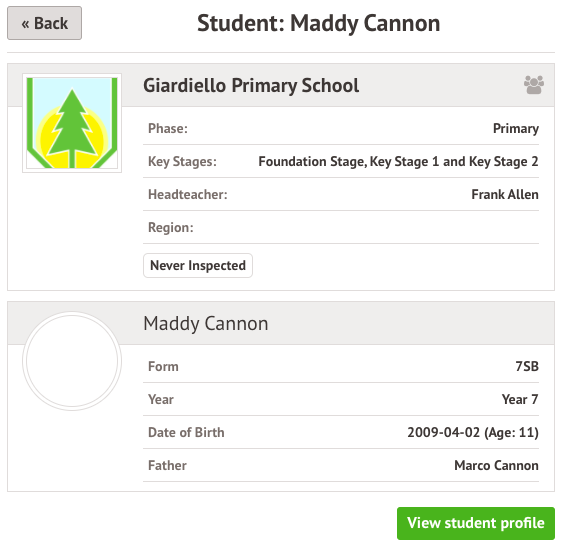Click the Date of Birth label
566x547 pixels.
coord(186,432)
